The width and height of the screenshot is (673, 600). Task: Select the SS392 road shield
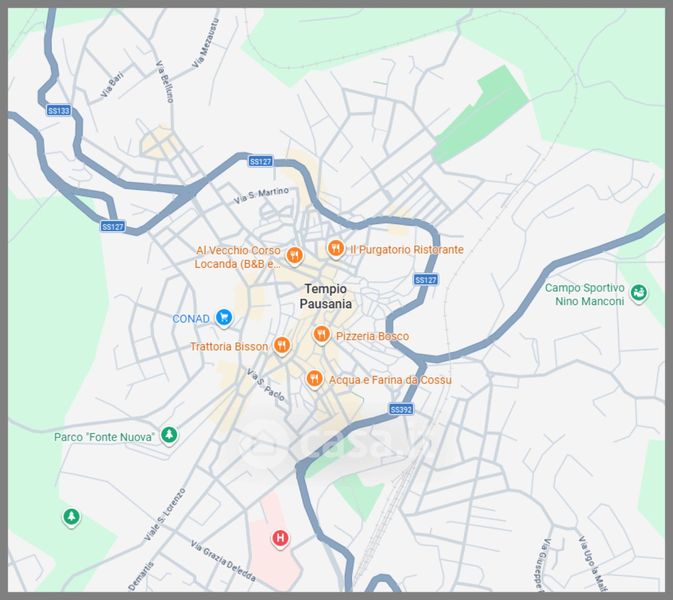401,410
